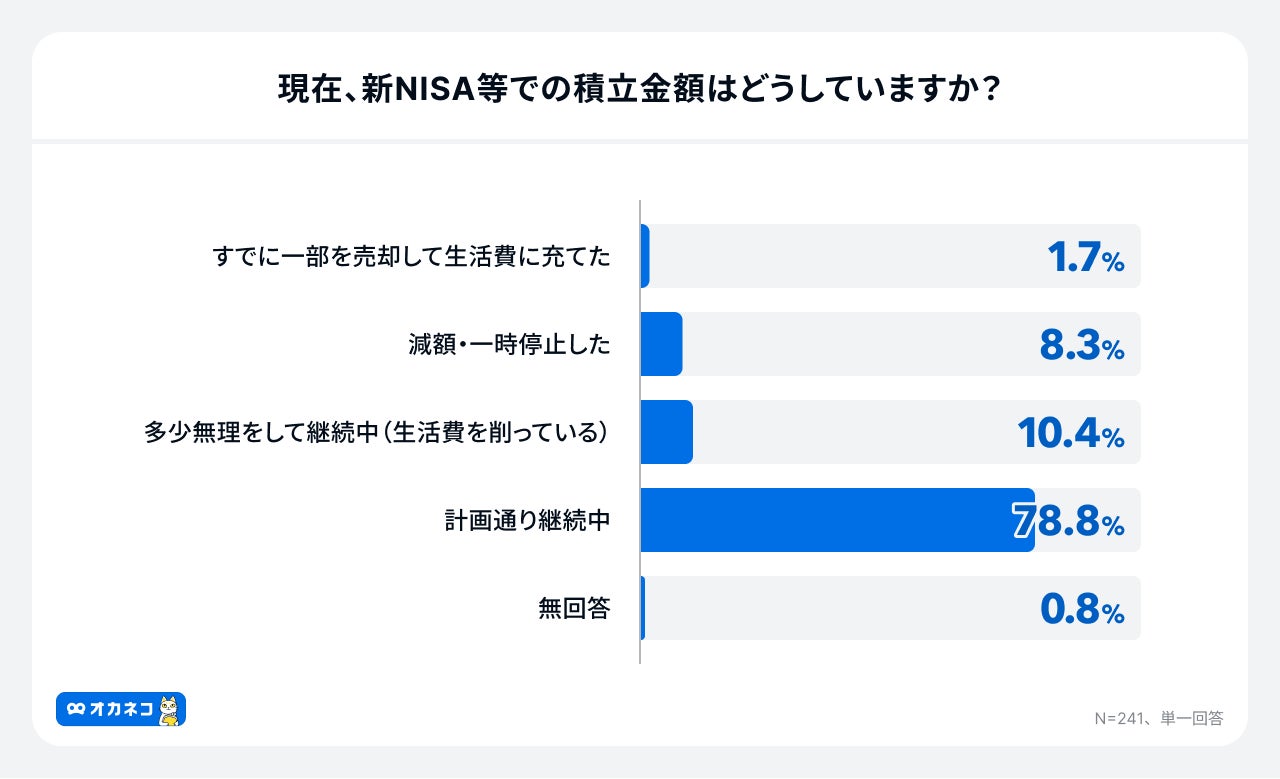
Task: Click the blue bar for 多少無理をして継続中
Action: 666,432
